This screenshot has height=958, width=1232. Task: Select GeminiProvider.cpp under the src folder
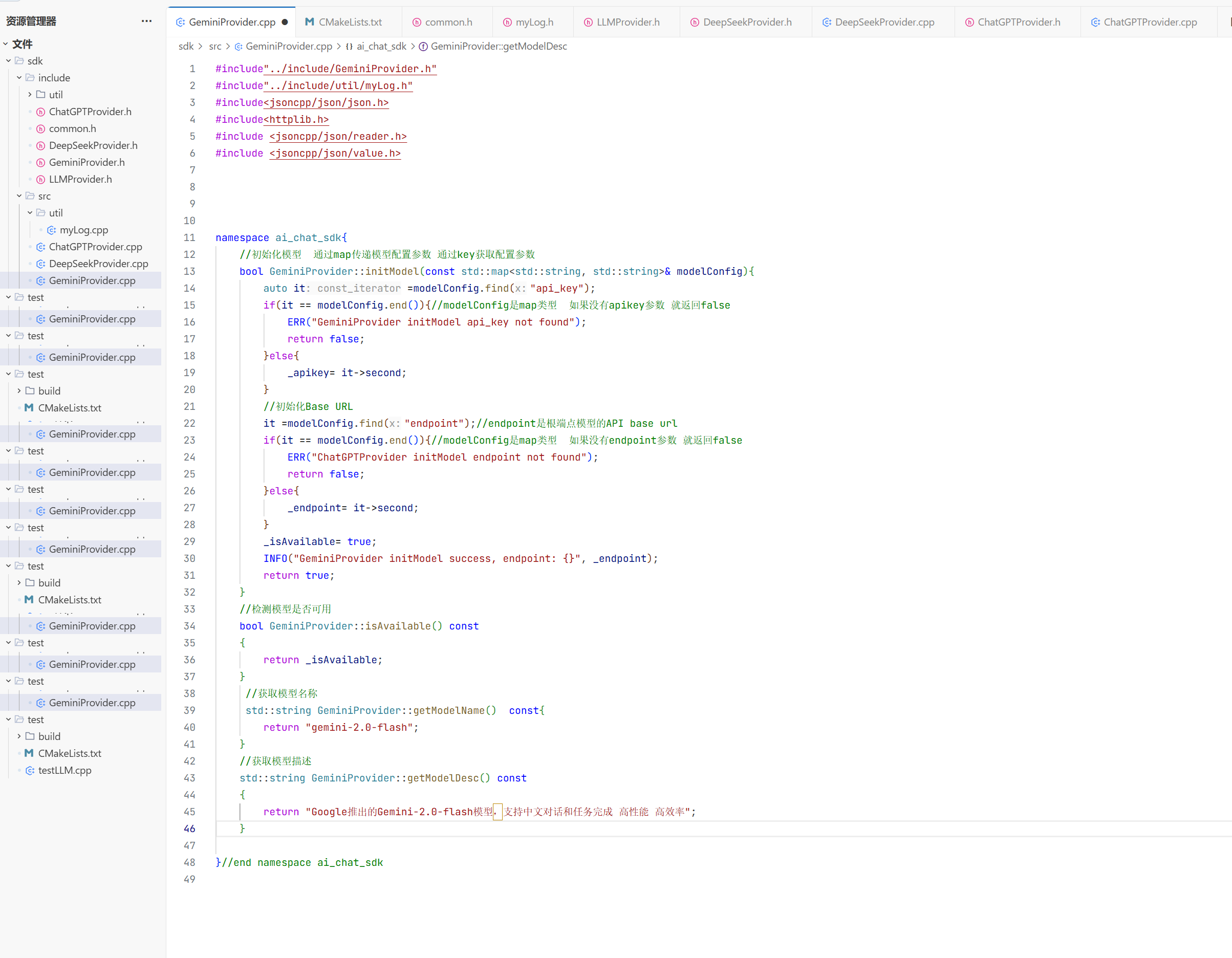pyautogui.click(x=92, y=281)
